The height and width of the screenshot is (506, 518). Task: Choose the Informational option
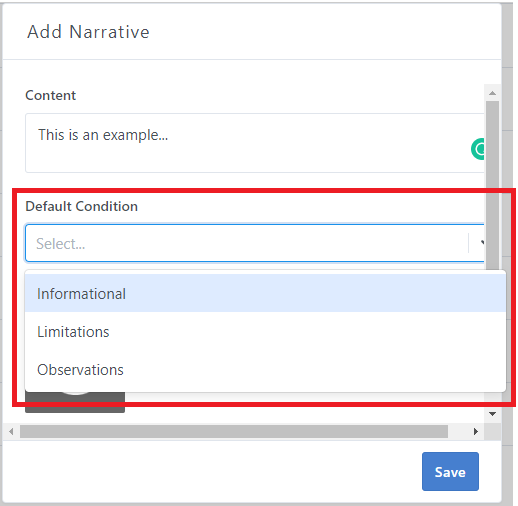pos(265,294)
